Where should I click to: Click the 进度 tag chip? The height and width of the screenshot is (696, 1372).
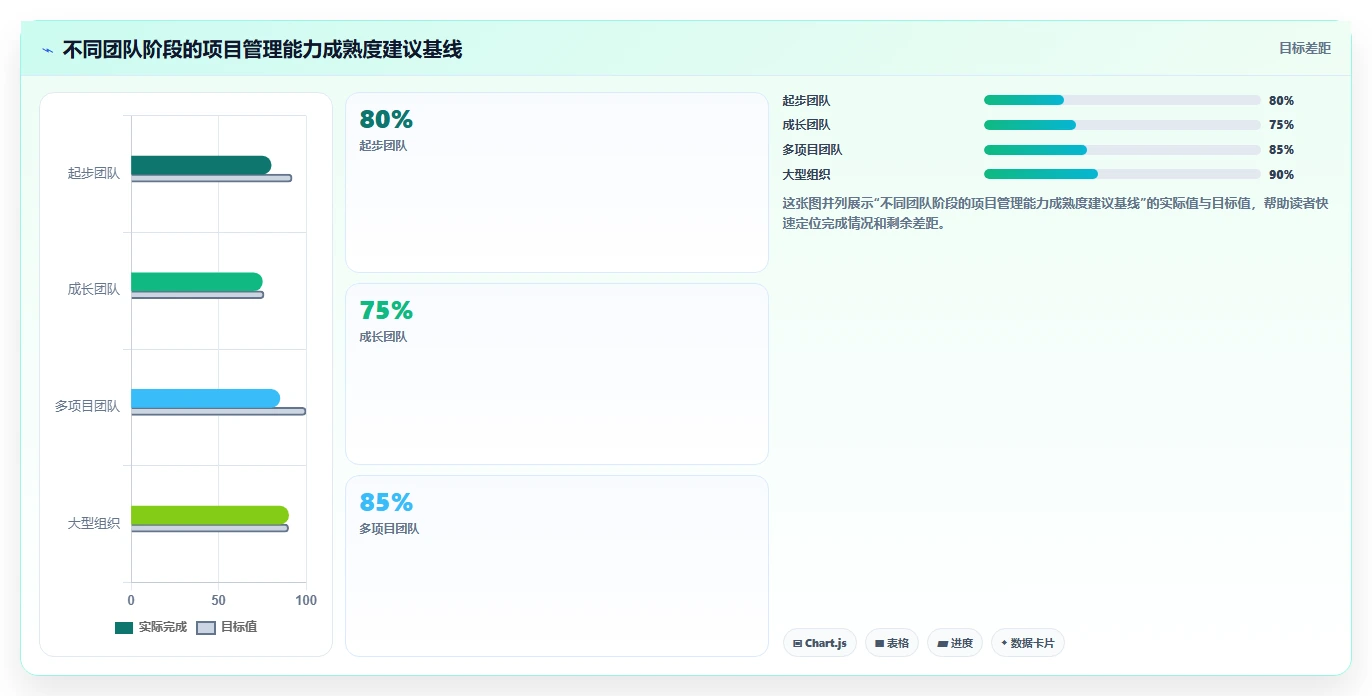pos(955,643)
